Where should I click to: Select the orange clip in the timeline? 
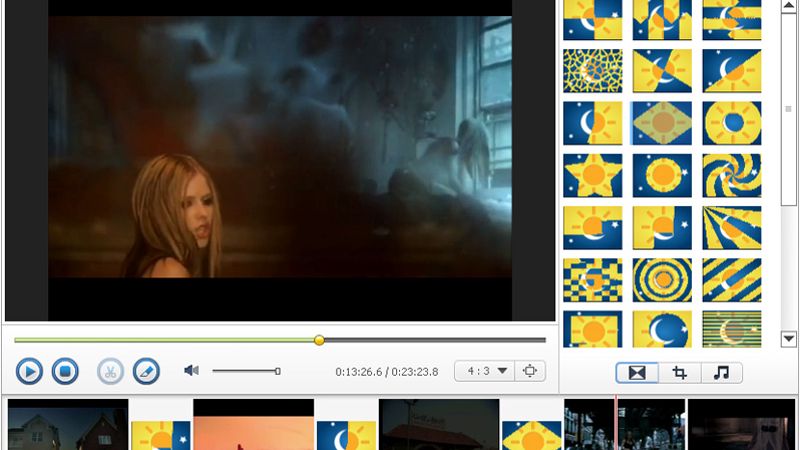254,424
